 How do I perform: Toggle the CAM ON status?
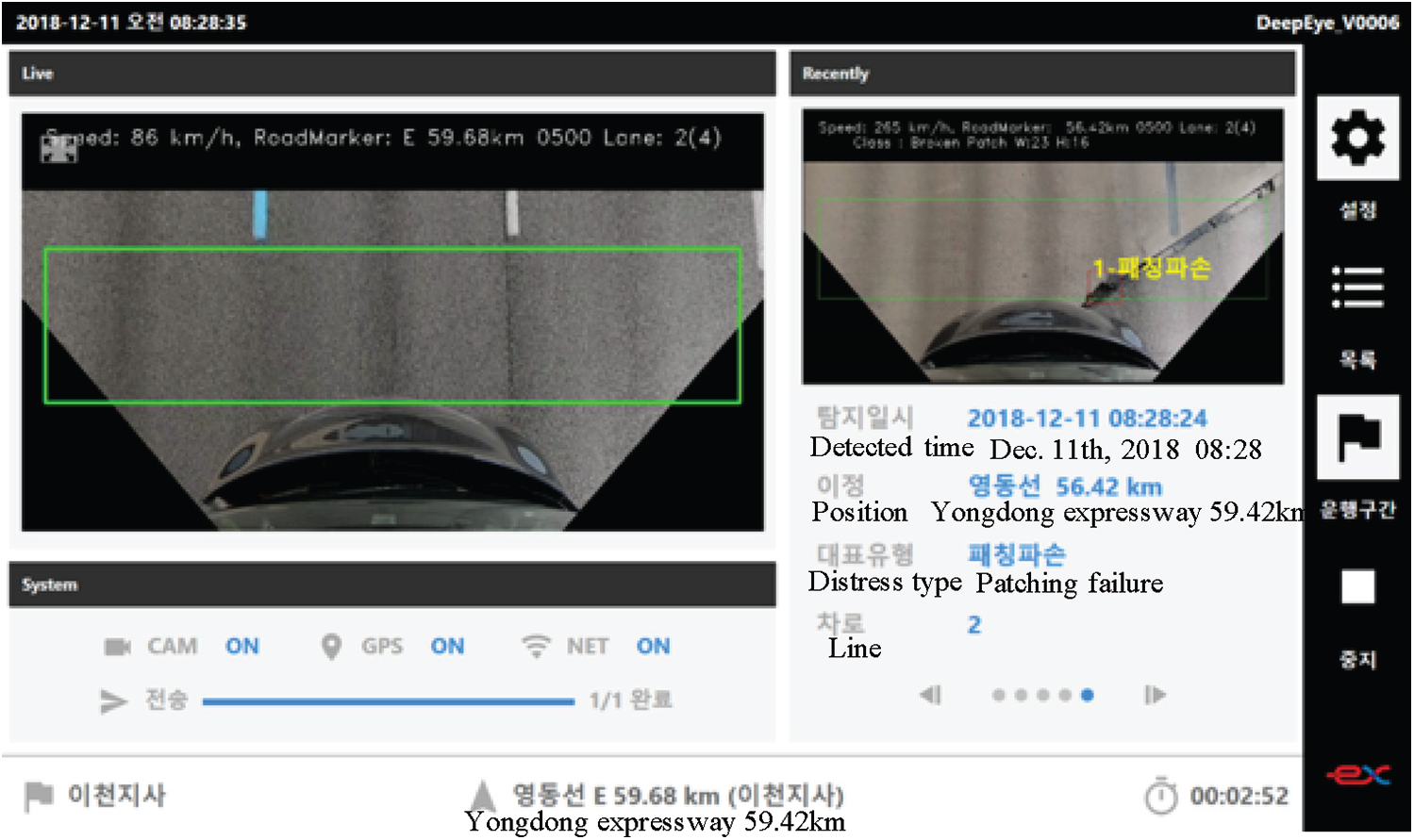241,647
